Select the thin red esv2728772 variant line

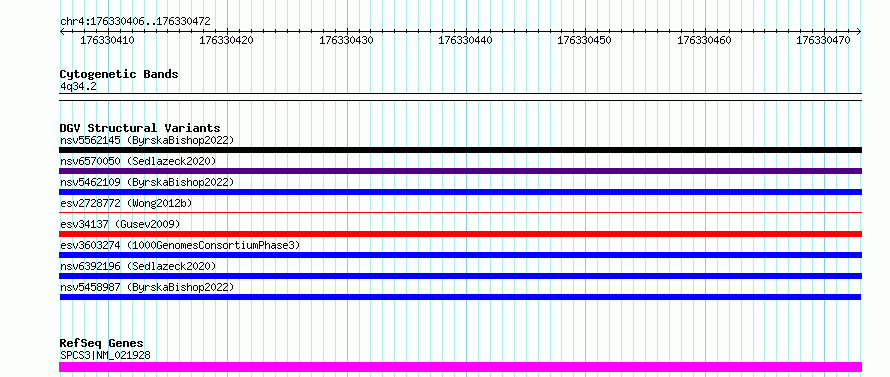coord(460,212)
